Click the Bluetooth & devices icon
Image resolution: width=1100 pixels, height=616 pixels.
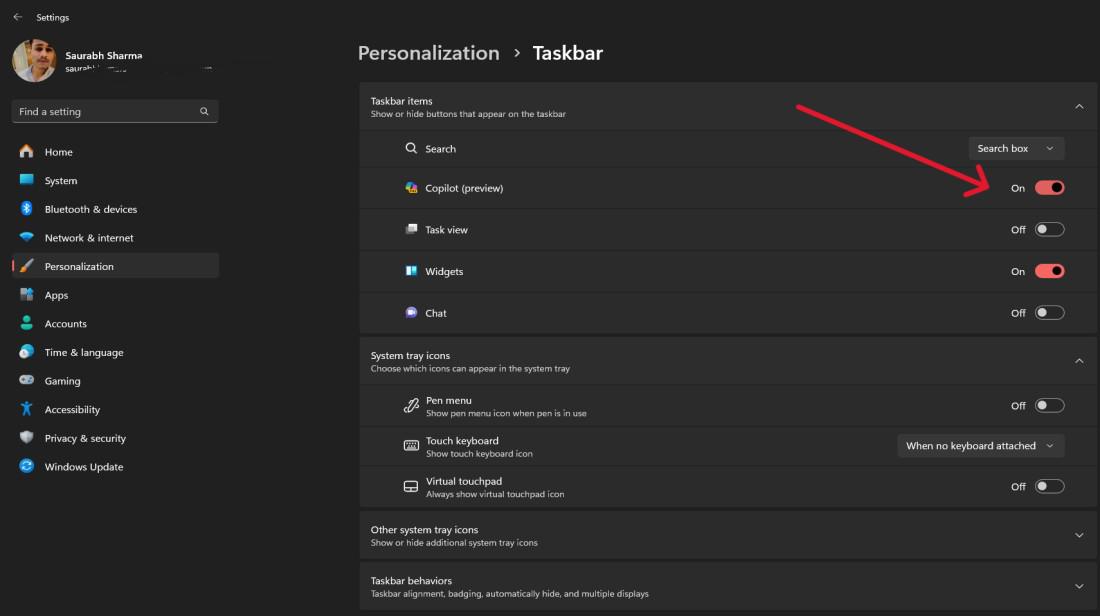(26, 209)
